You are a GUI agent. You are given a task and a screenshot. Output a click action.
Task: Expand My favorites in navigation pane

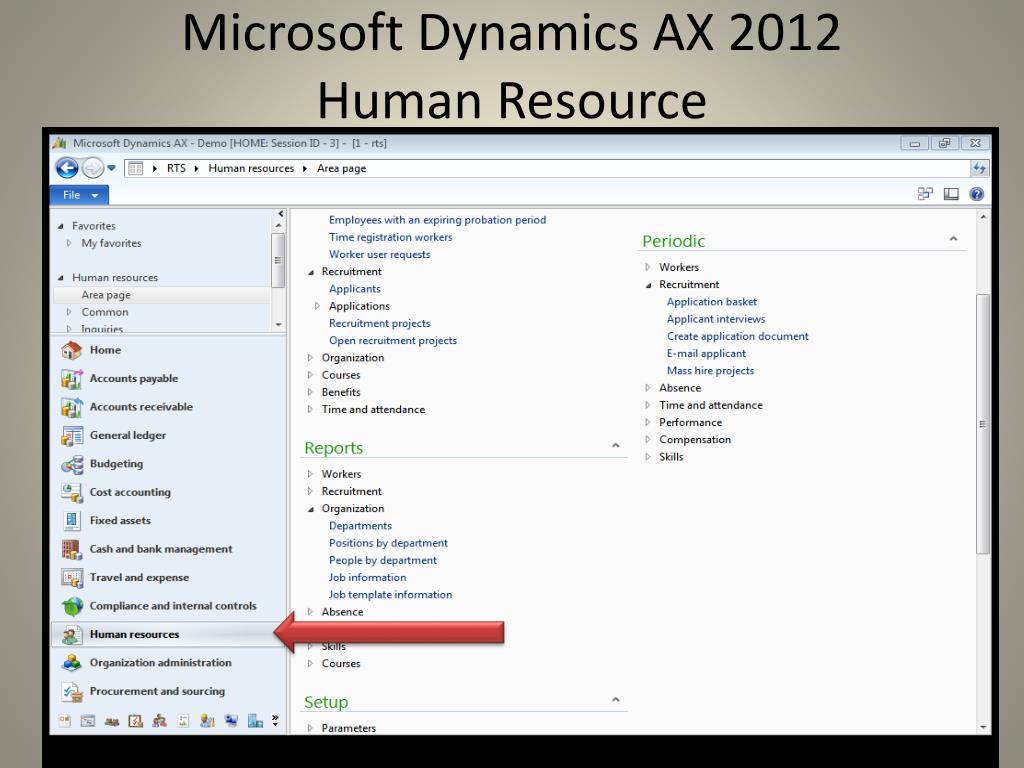pyautogui.click(x=69, y=243)
